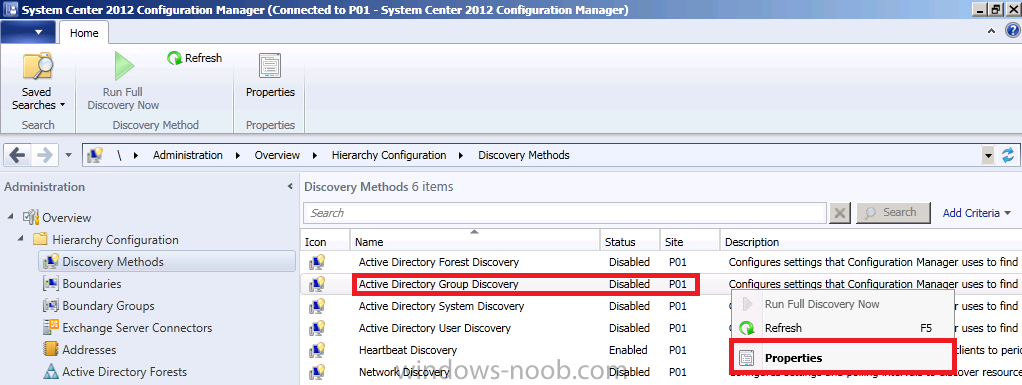The image size is (1022, 385).
Task: Go forward with the navigation arrow
Action: pyautogui.click(x=44, y=155)
